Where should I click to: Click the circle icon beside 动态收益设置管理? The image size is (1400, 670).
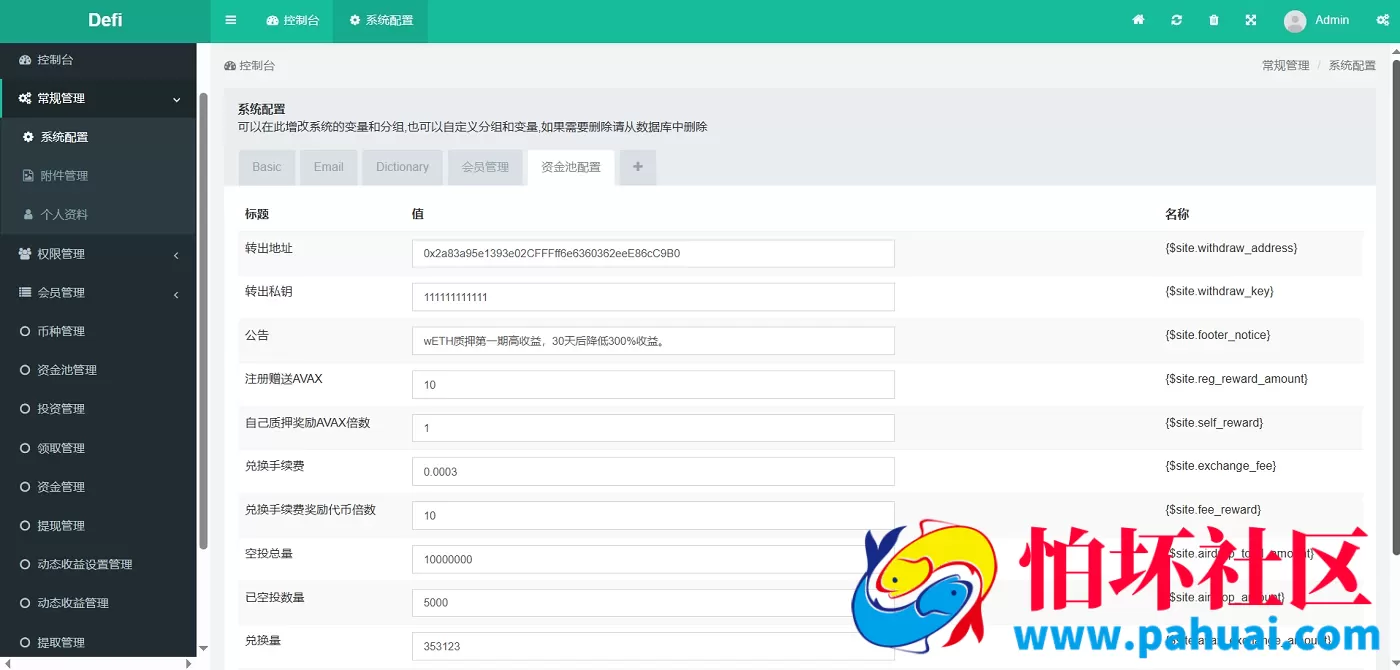25,565
